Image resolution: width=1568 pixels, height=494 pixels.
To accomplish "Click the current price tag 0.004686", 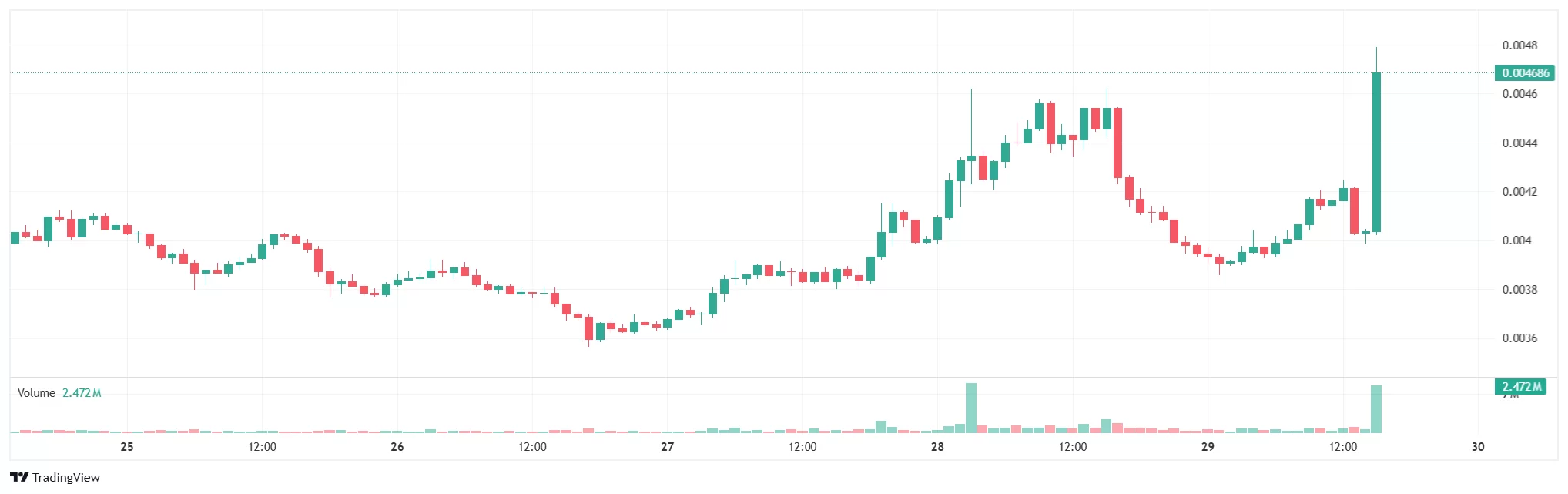I will [x=1525, y=73].
